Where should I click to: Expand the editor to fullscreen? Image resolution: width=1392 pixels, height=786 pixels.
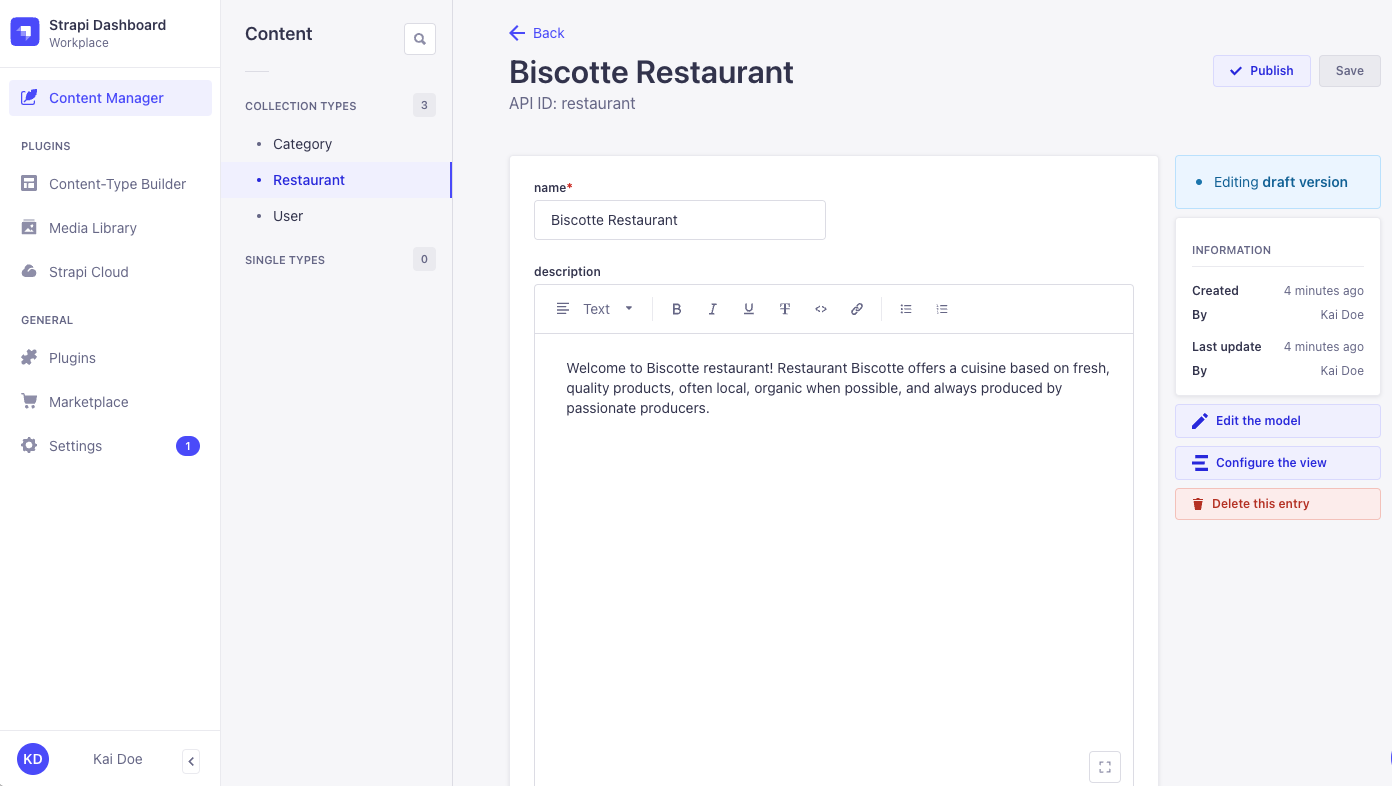[x=1105, y=767]
